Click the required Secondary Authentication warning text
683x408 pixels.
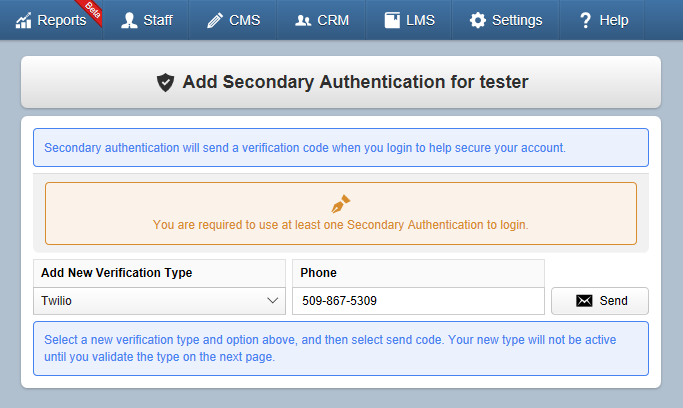(341, 225)
